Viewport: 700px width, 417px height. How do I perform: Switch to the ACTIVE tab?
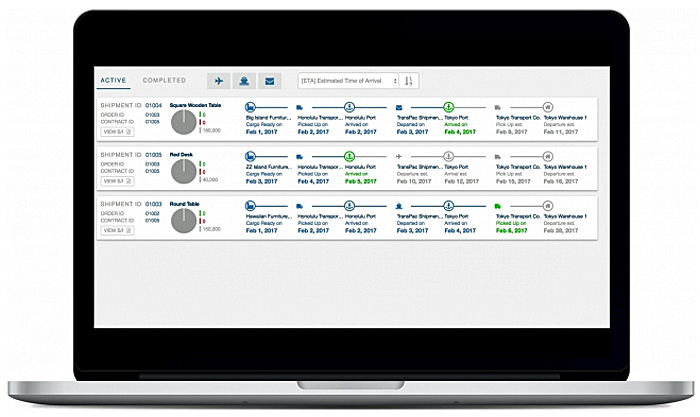113,80
